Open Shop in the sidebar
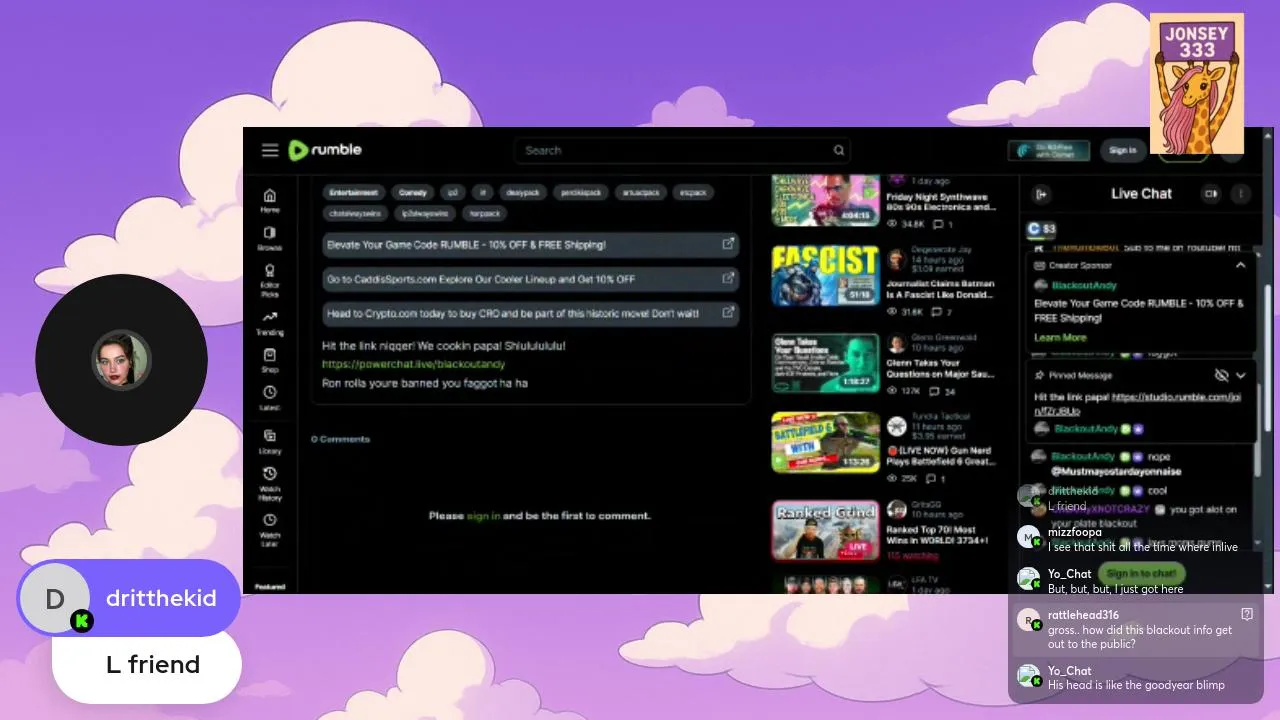Screen dimensions: 1280x720 pyautogui.click(x=270, y=360)
